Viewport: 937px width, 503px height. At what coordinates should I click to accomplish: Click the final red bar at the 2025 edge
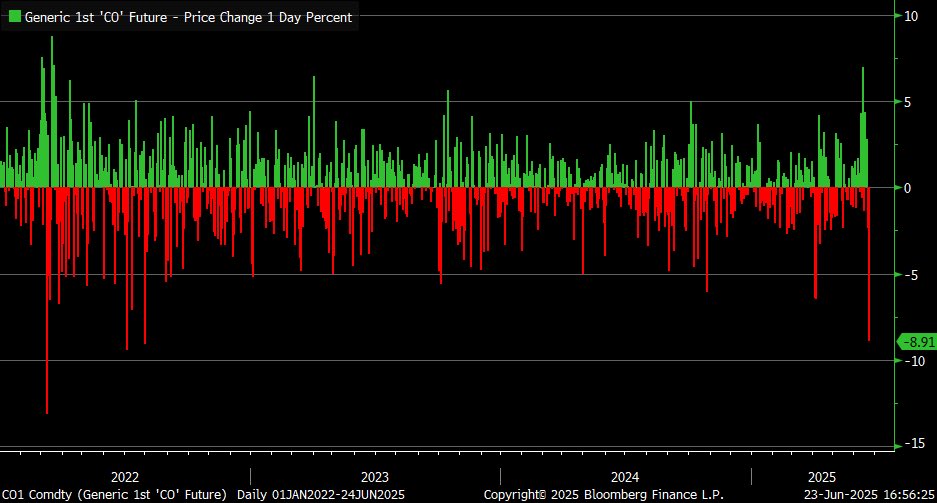869,264
